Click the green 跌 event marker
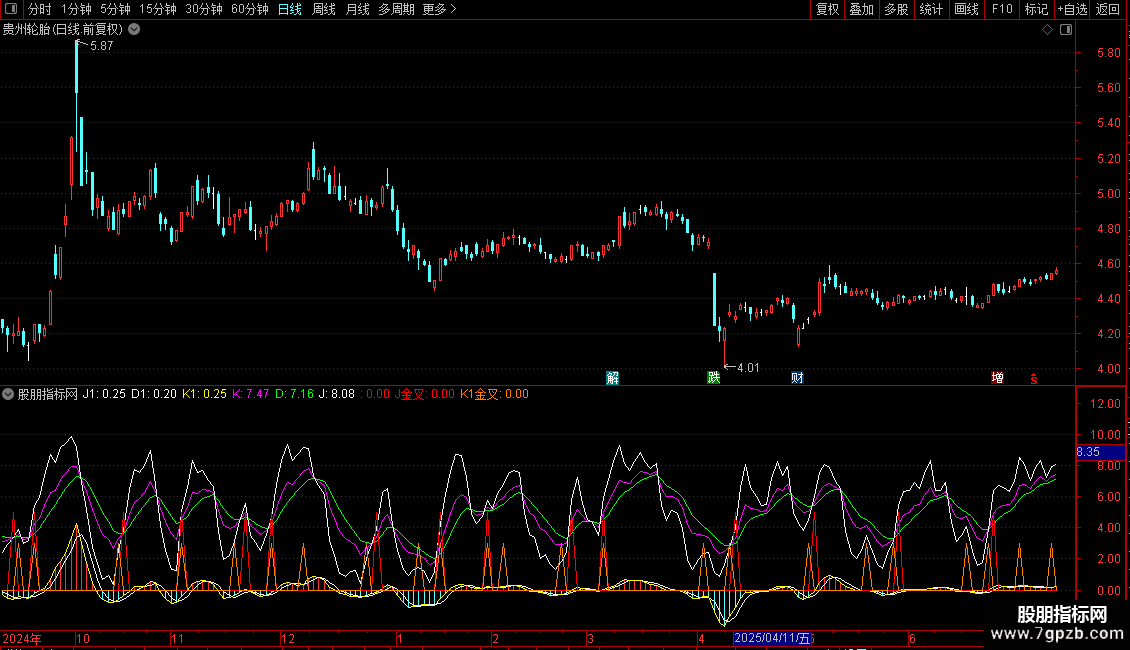 pyautogui.click(x=713, y=378)
